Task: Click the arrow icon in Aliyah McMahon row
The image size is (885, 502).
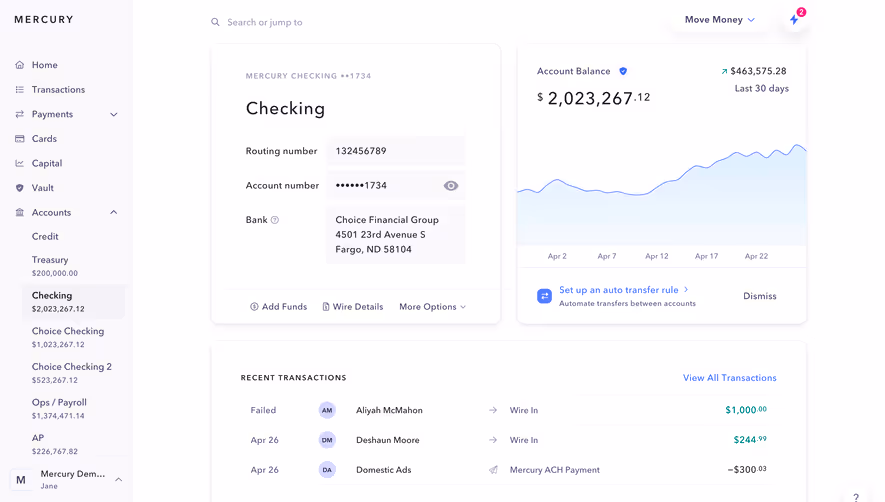Action: (493, 411)
